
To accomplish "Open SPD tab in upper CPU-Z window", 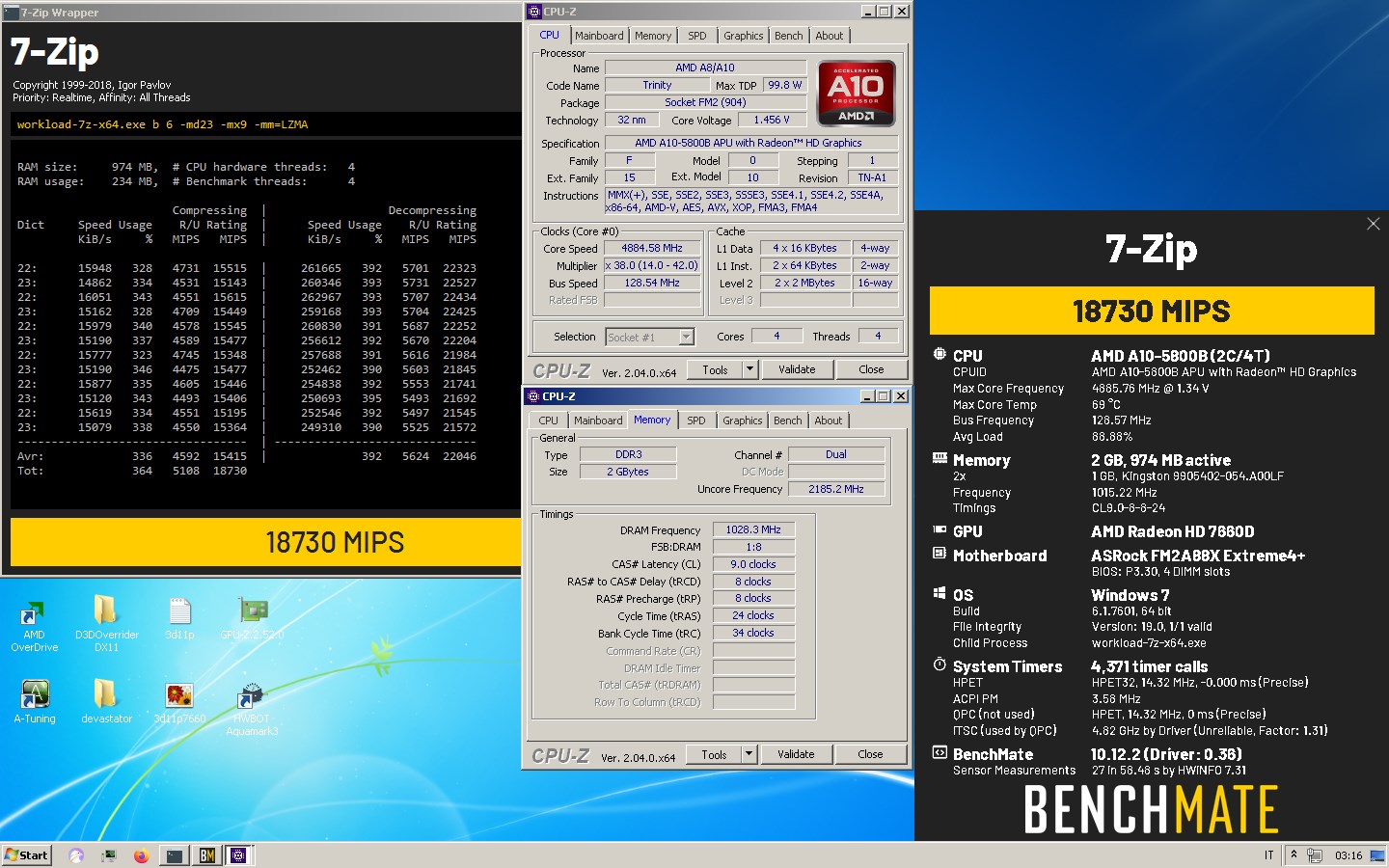I will 697,36.
